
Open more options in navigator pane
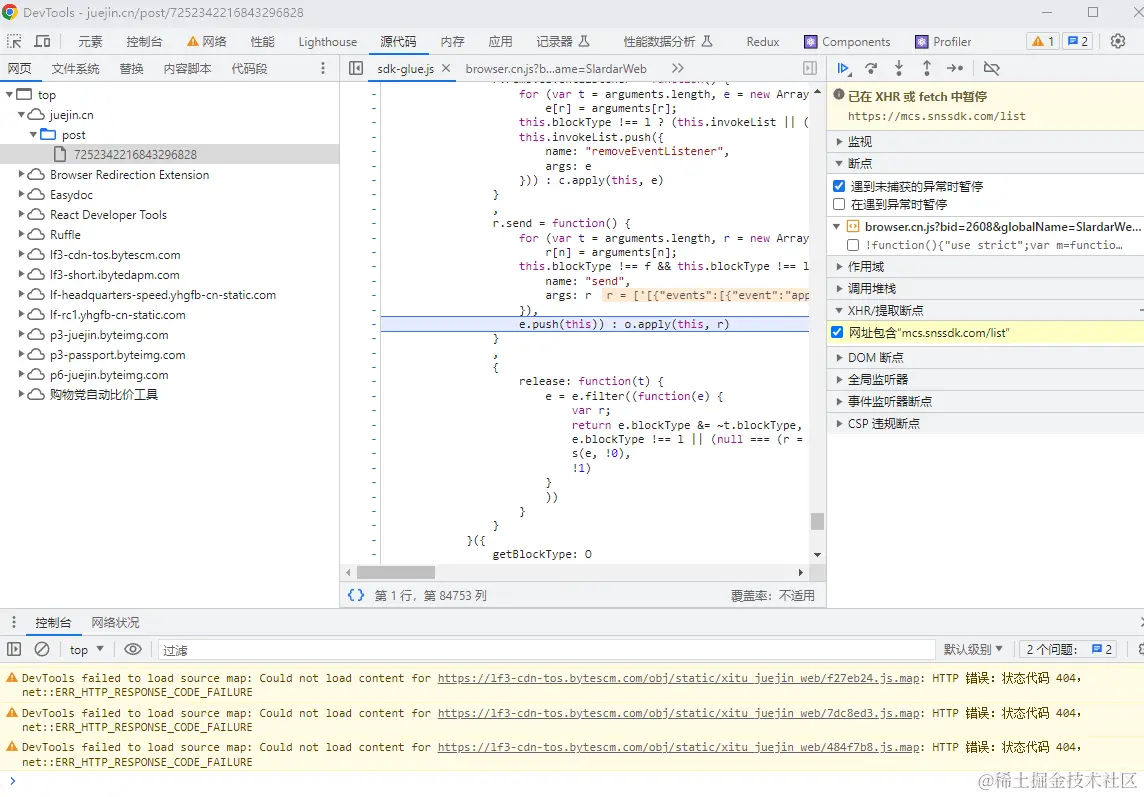click(x=323, y=69)
